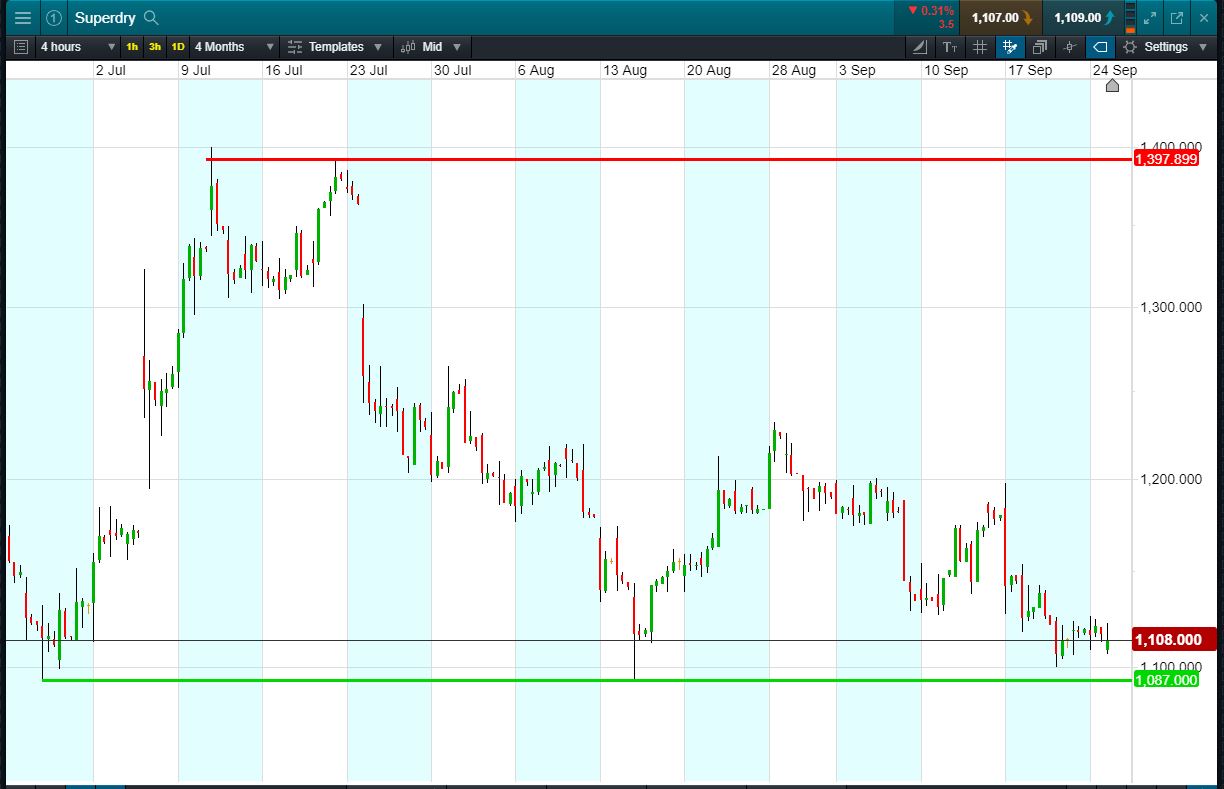Click the 1,109.00 buy price button
Viewport: 1224px width, 789px height.
pos(1083,18)
